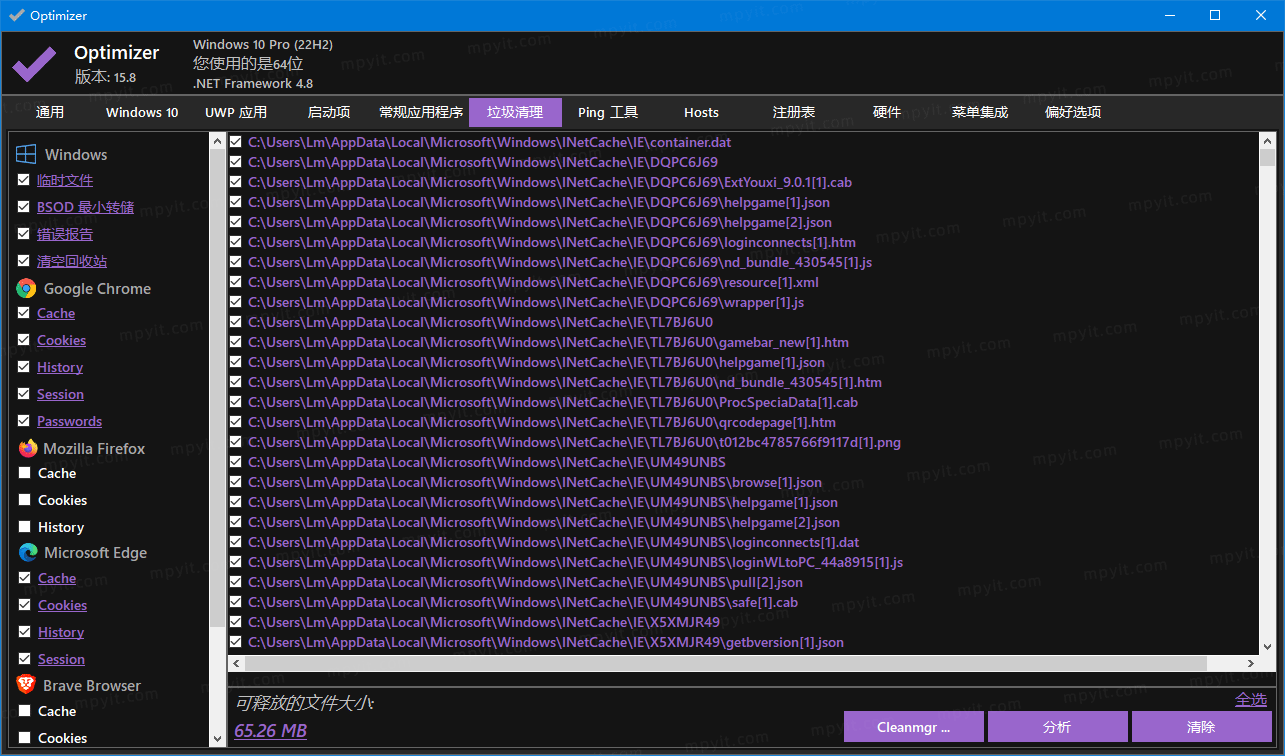This screenshot has width=1285, height=756.
Task: Click the Cleanmgr ... button
Action: [914, 727]
